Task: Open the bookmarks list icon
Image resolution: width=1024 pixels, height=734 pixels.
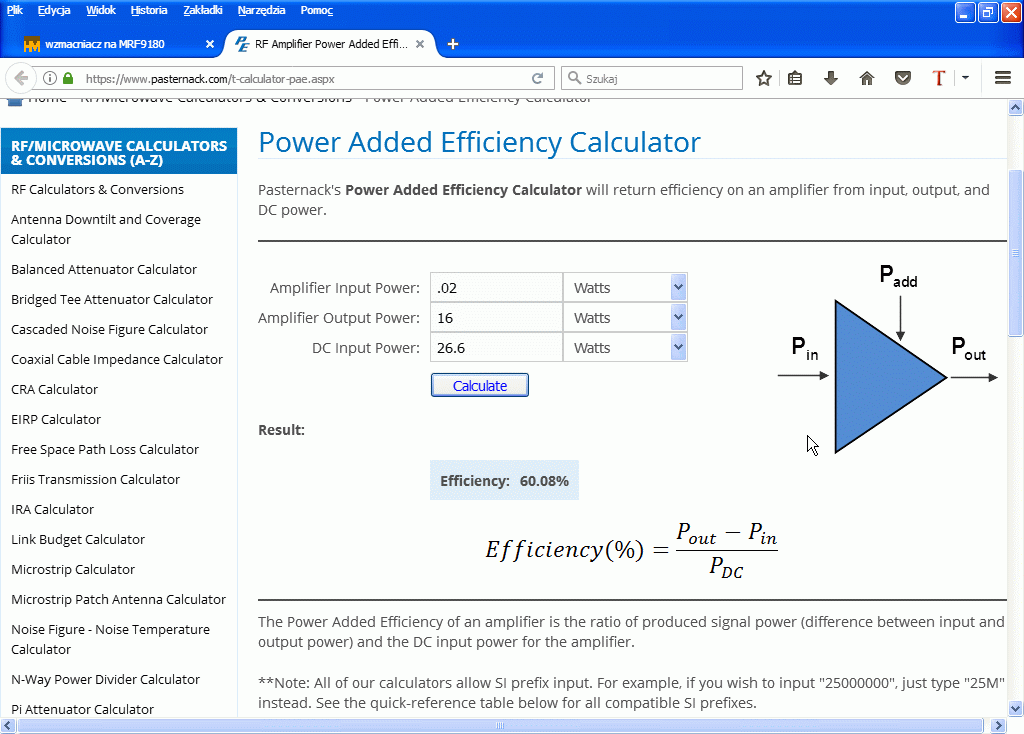Action: [795, 78]
